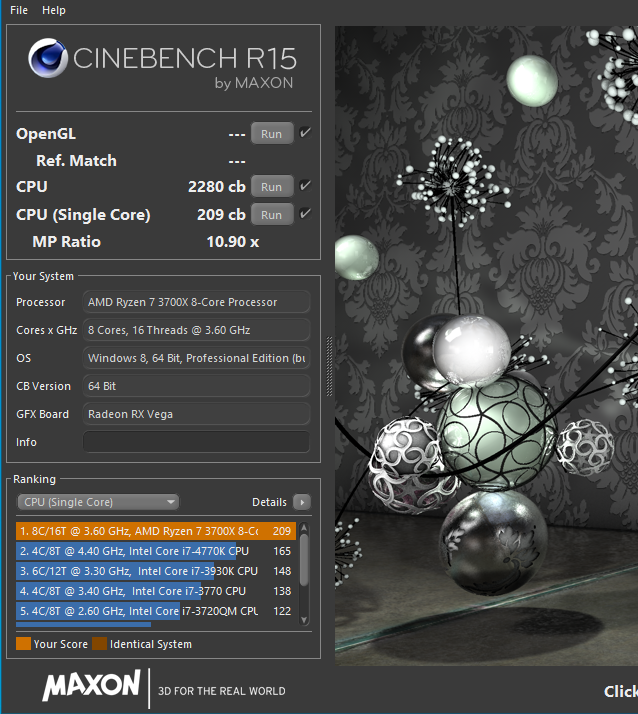
Task: Select ranking entry Intel Core i7-4770K
Action: 156,551
